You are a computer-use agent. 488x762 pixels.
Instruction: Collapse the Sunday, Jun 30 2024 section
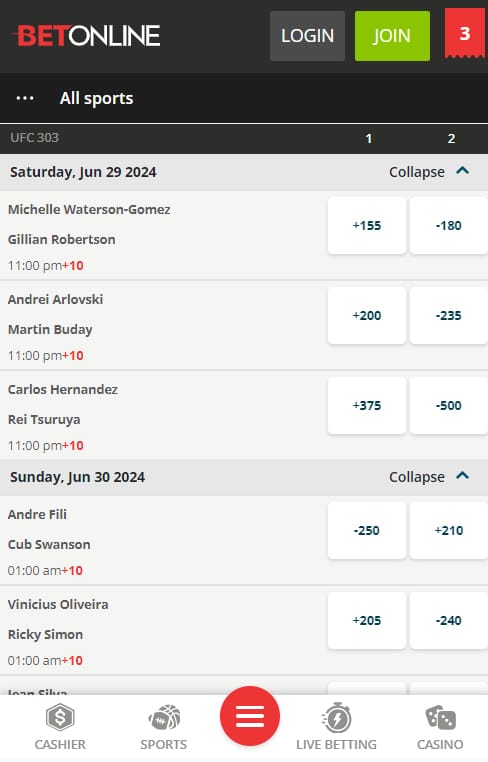click(x=429, y=477)
